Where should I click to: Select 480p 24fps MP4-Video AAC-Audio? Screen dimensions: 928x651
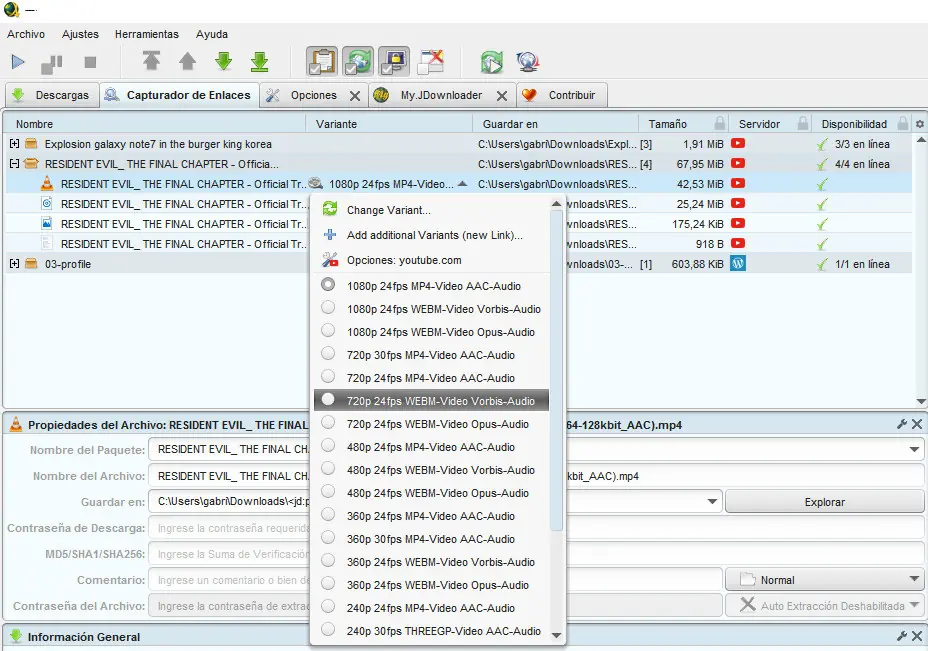431,447
